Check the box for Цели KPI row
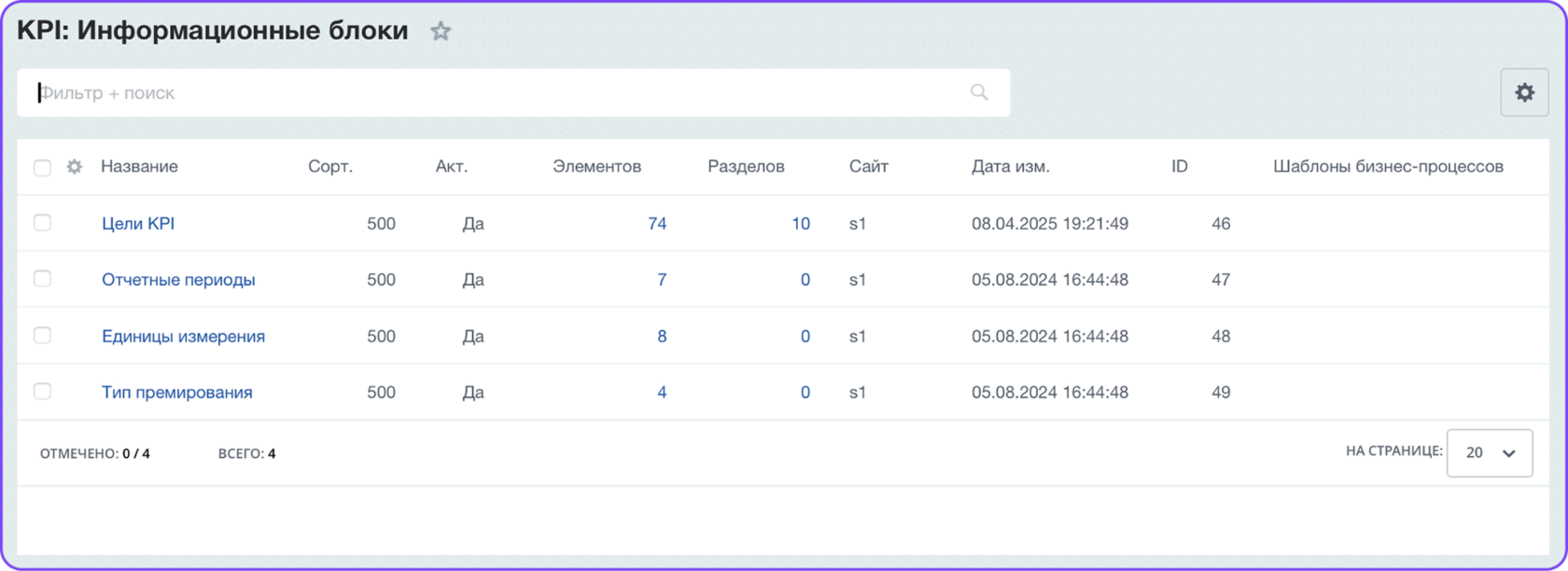1568x571 pixels. pyautogui.click(x=42, y=223)
